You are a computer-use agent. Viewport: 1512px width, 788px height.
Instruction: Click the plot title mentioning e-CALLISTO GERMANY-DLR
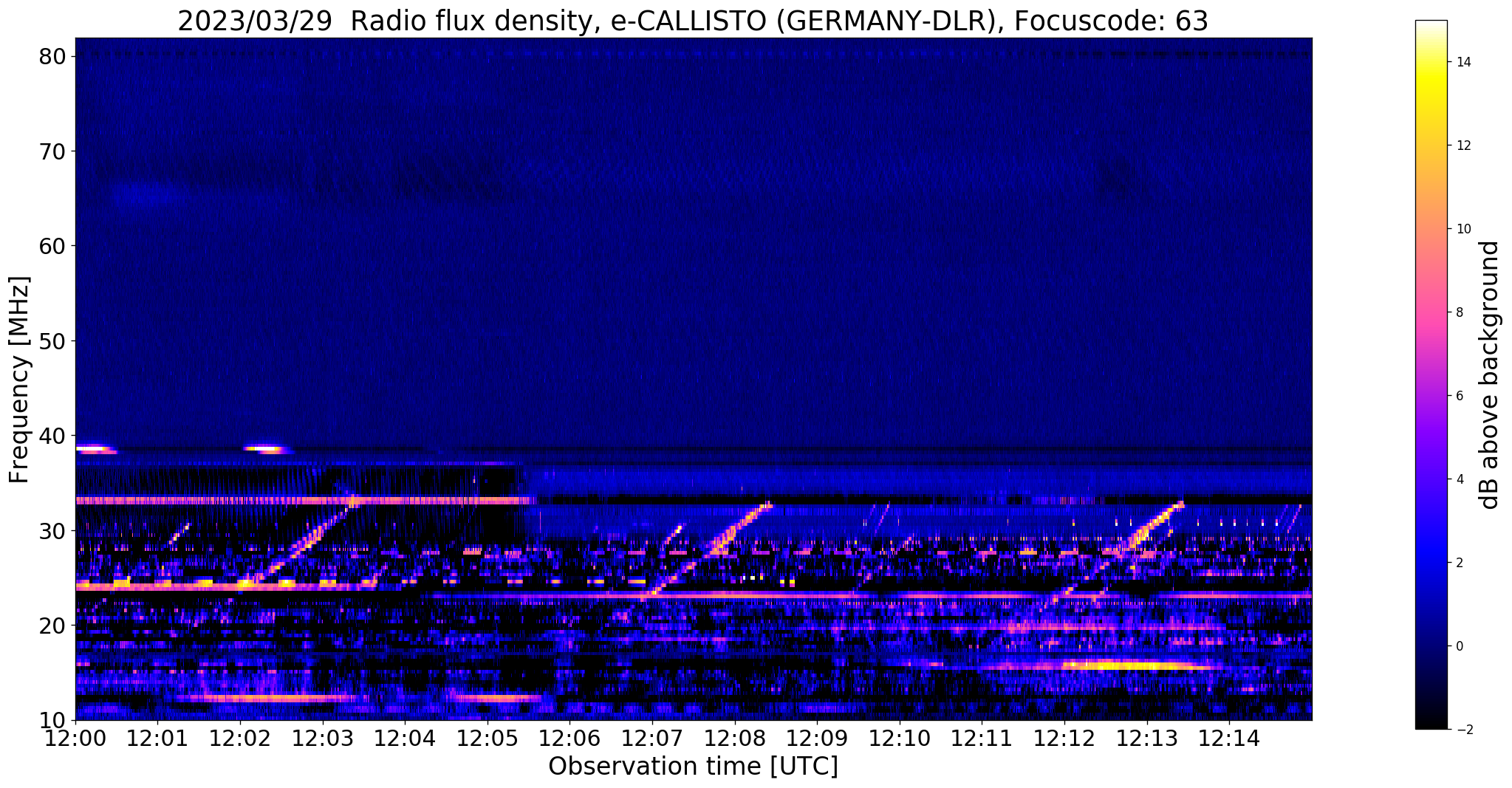(x=693, y=21)
